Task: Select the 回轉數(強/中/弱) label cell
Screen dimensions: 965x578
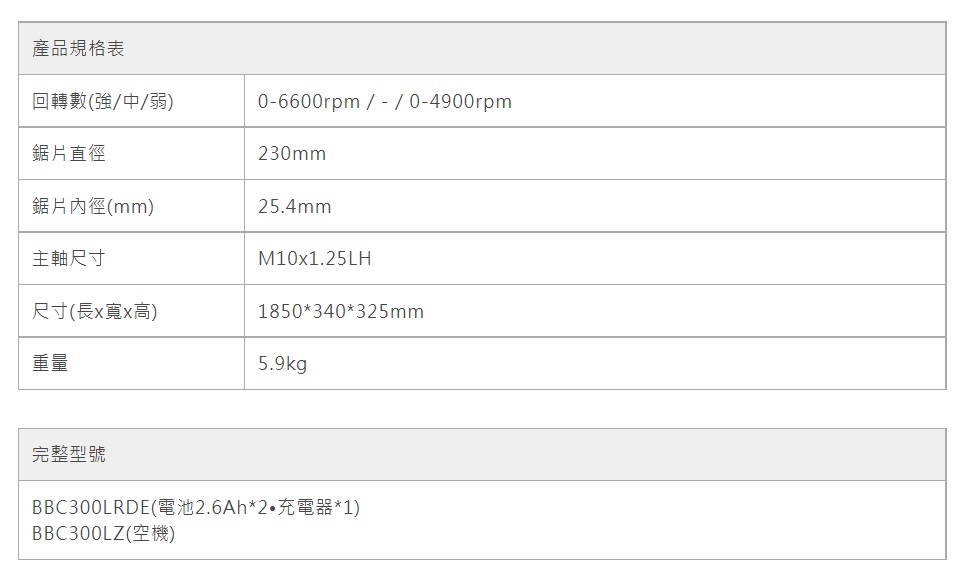Action: coord(102,102)
